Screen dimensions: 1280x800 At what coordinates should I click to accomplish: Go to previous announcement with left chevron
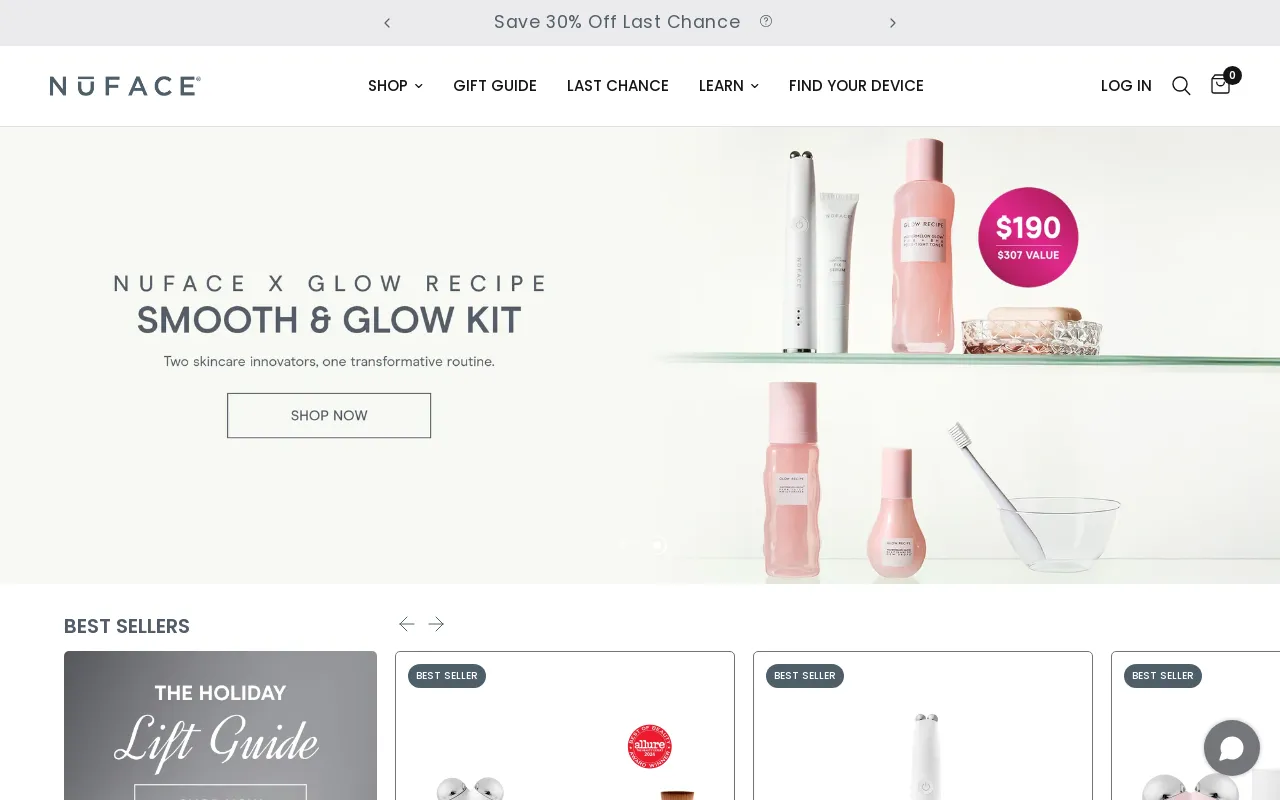point(387,23)
